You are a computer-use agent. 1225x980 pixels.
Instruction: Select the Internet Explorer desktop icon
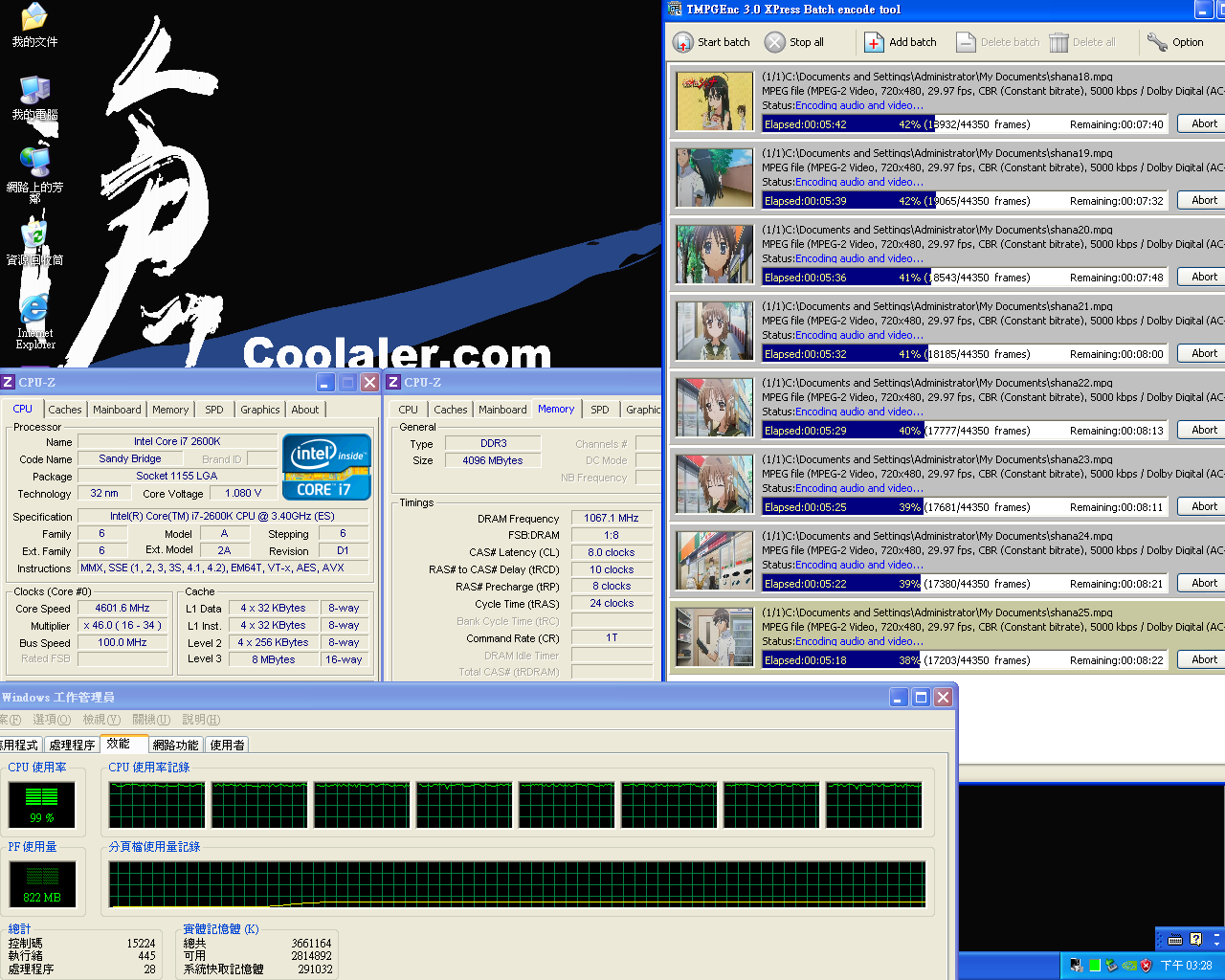[x=34, y=323]
